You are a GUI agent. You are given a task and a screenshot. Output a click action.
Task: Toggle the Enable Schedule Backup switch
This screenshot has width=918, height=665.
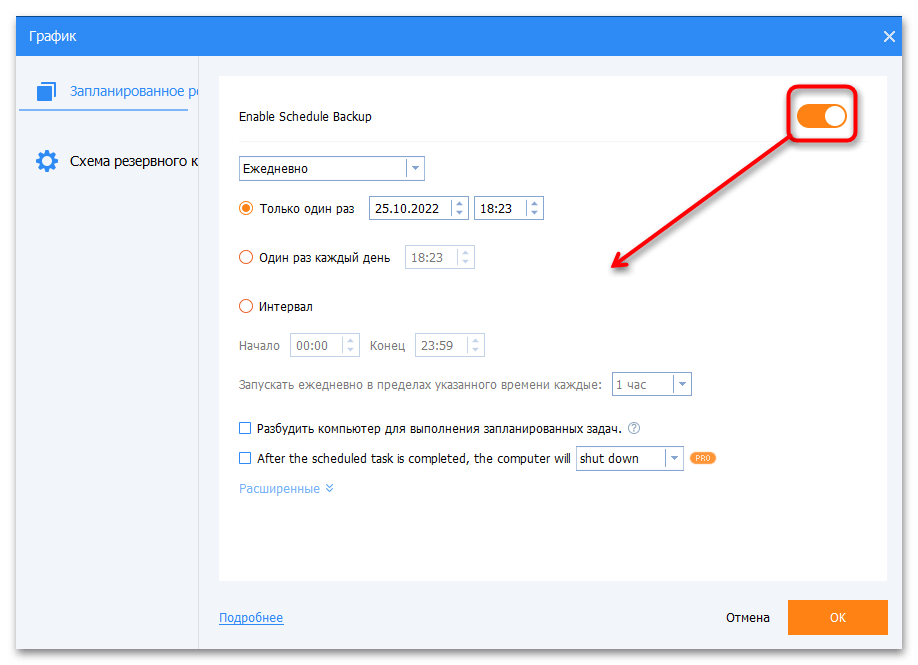coord(821,116)
